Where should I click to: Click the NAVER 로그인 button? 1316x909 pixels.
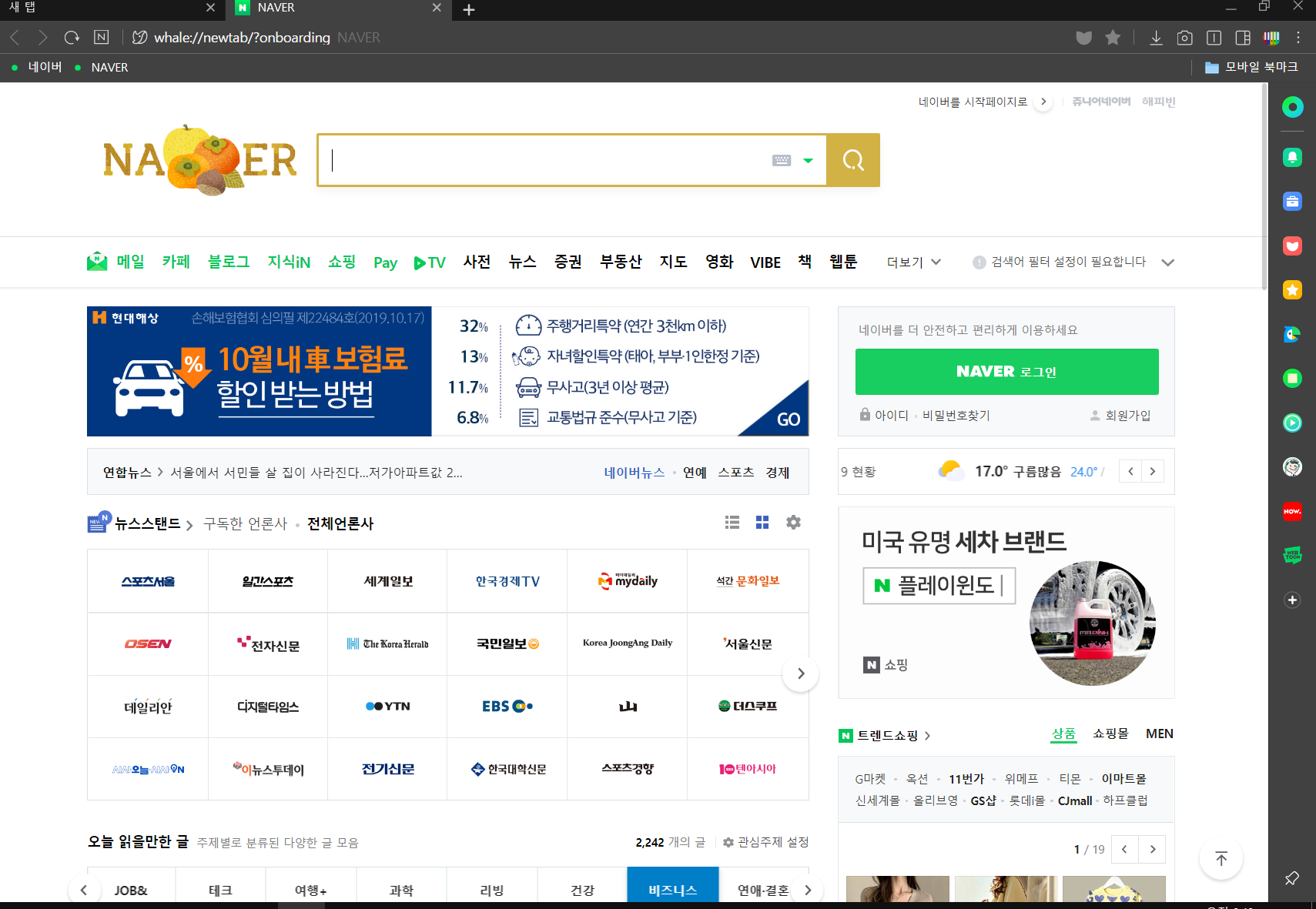tap(1006, 372)
